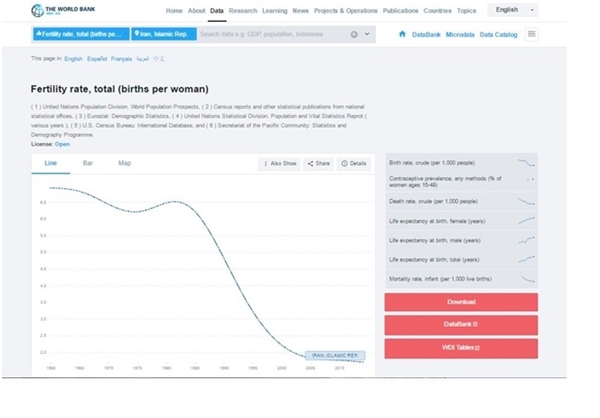The width and height of the screenshot is (600, 418).
Task: Click the Share icon button
Action: click(x=319, y=163)
